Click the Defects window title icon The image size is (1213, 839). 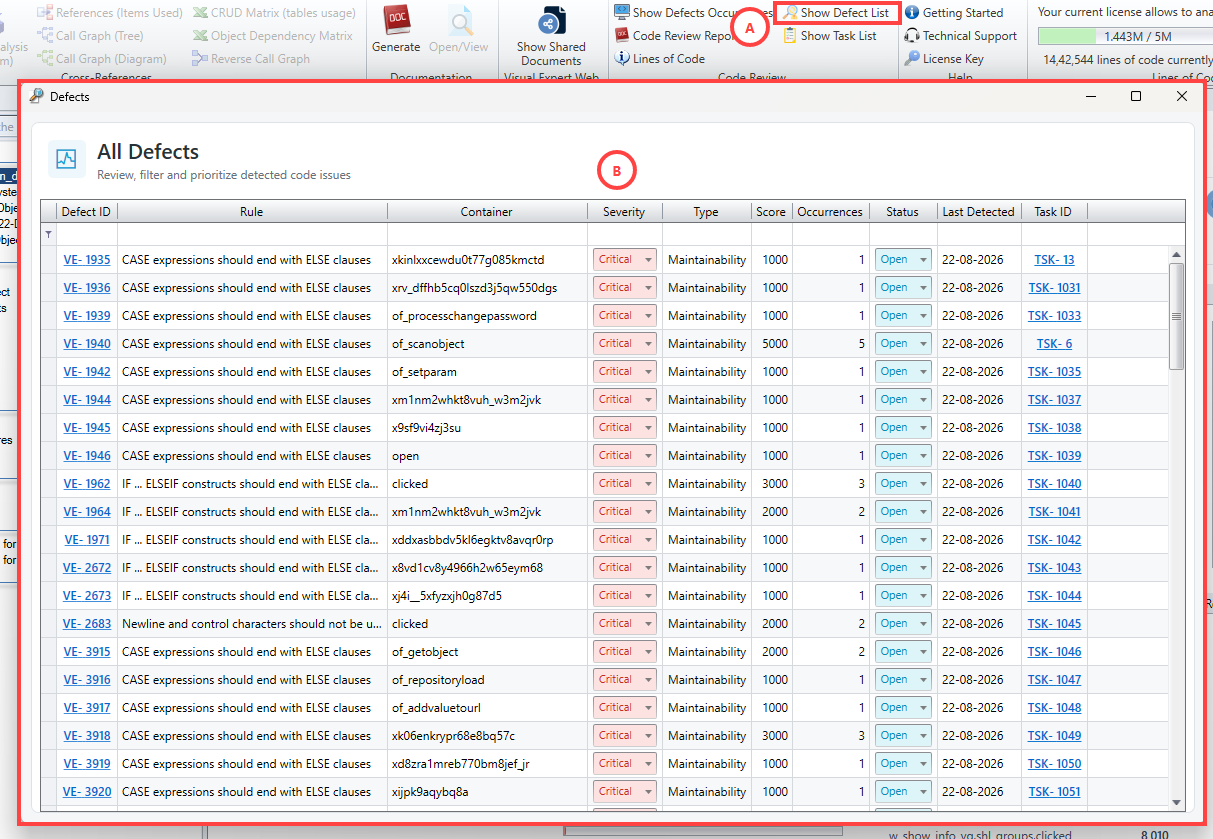pos(37,96)
